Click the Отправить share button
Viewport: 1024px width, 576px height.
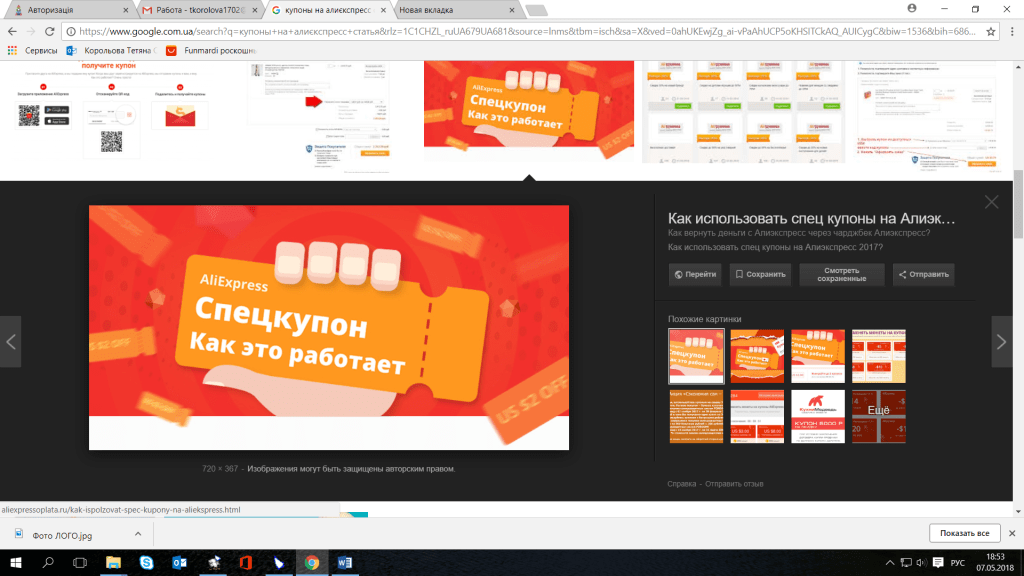(x=923, y=274)
